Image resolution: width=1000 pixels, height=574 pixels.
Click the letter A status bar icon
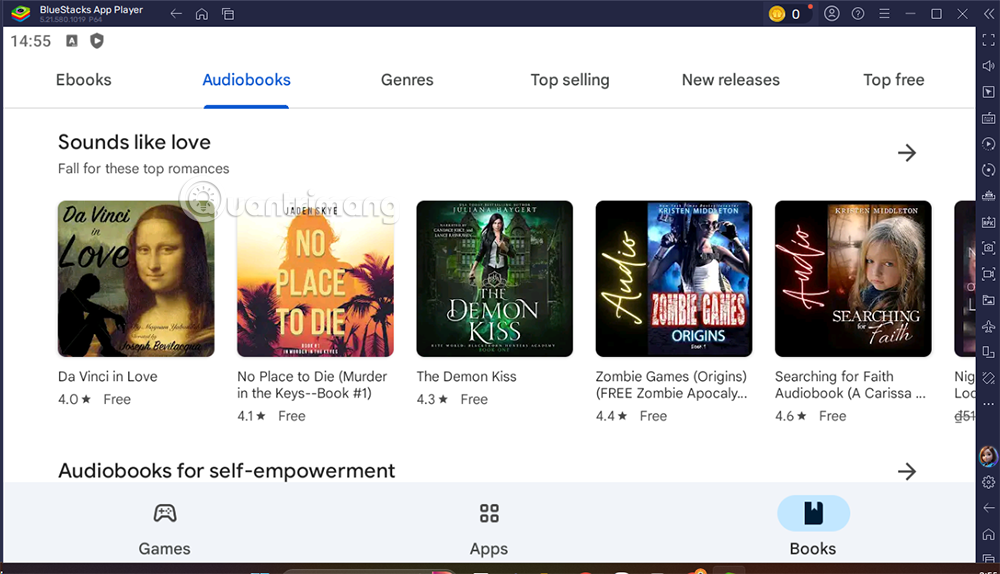click(71, 41)
